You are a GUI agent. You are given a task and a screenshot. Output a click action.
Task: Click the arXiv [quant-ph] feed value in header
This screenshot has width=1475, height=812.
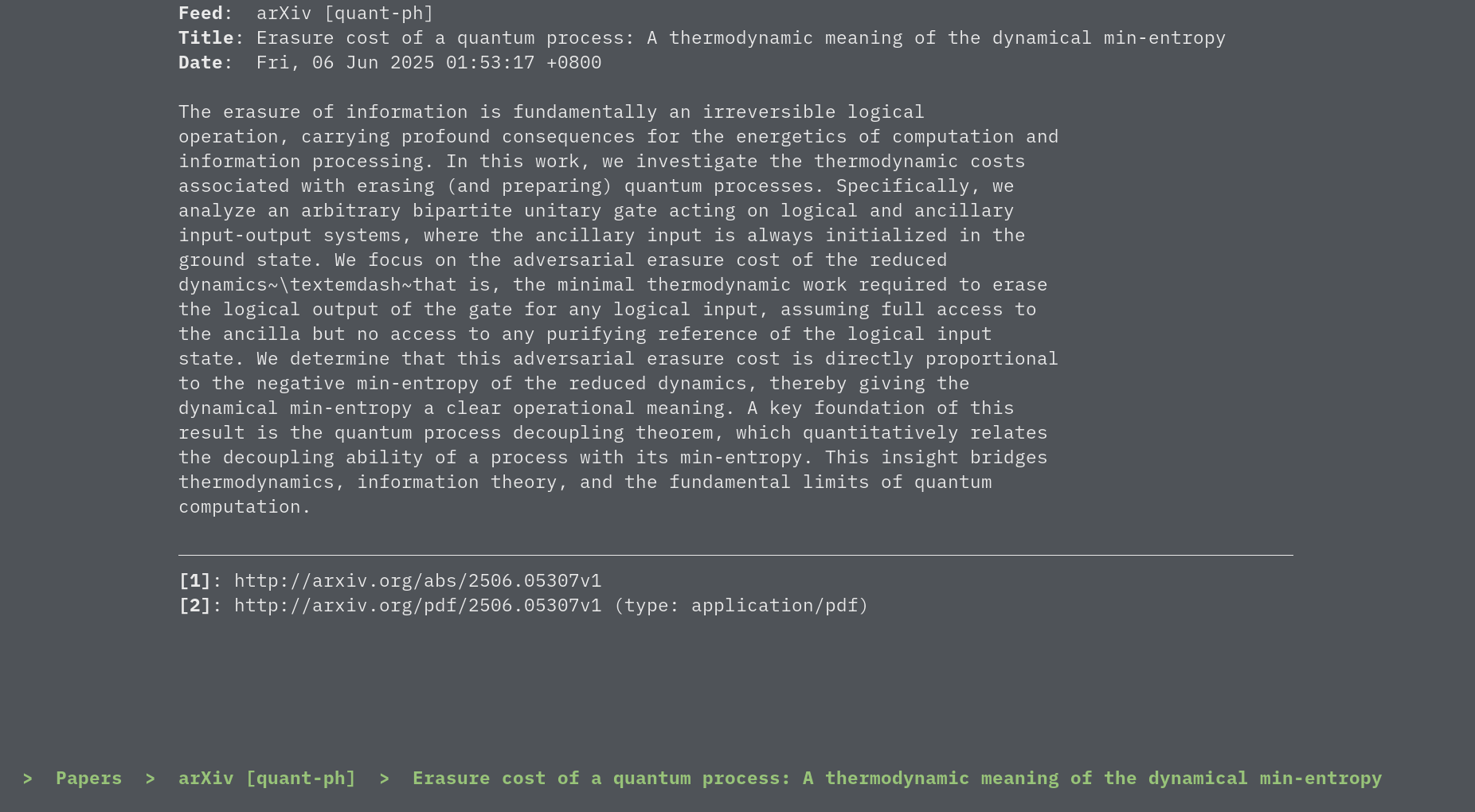point(345,14)
